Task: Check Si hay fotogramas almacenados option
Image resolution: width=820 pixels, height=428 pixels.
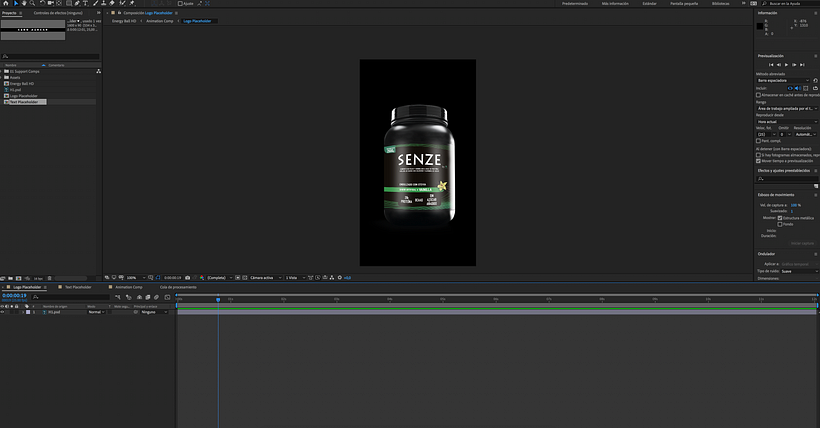Action: (758, 155)
